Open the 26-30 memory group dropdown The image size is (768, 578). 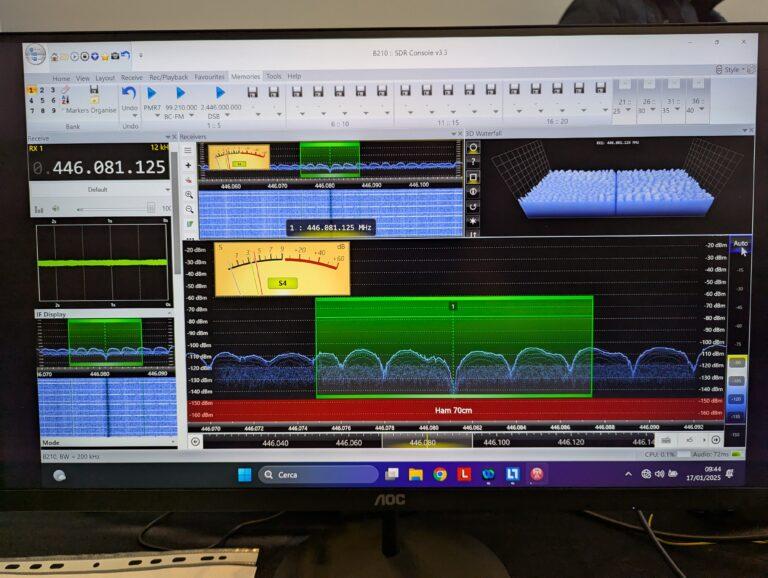653,110
